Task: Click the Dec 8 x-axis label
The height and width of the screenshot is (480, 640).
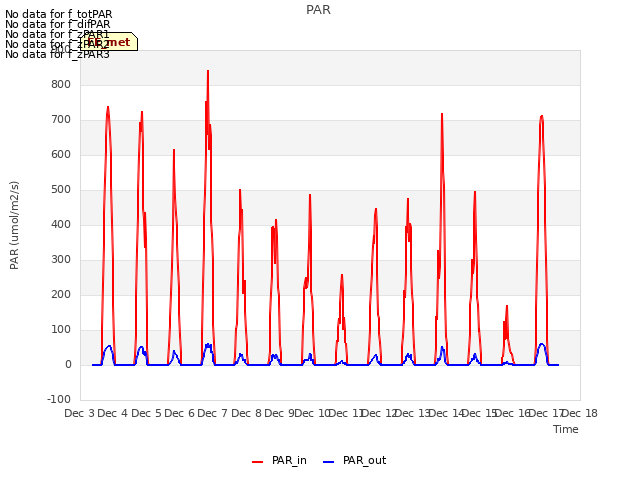Action: (246, 413)
